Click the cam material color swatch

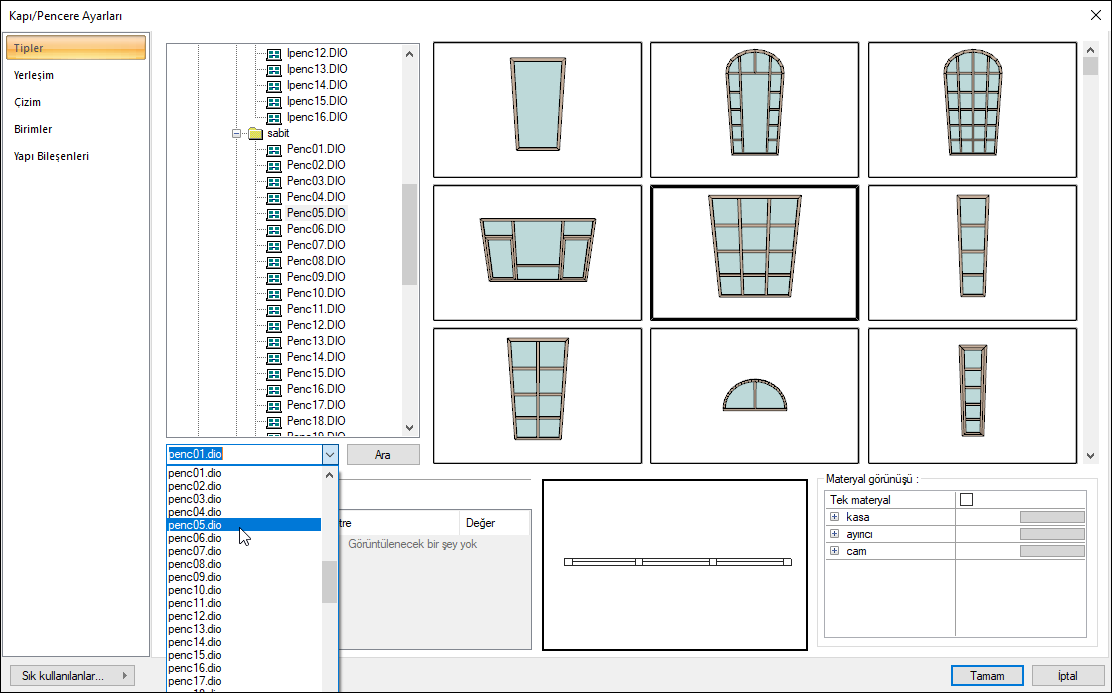1051,551
